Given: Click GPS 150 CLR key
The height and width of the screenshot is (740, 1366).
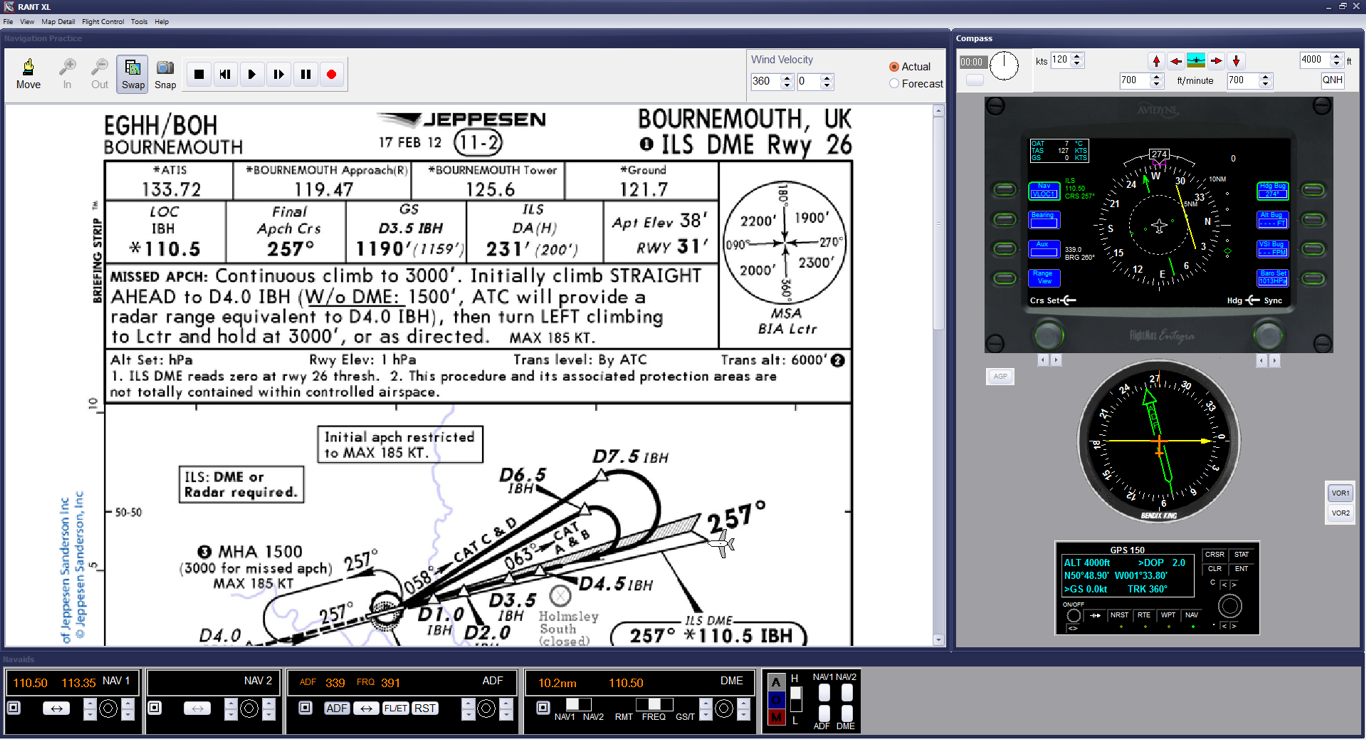Looking at the screenshot, I should pos(1215,569).
